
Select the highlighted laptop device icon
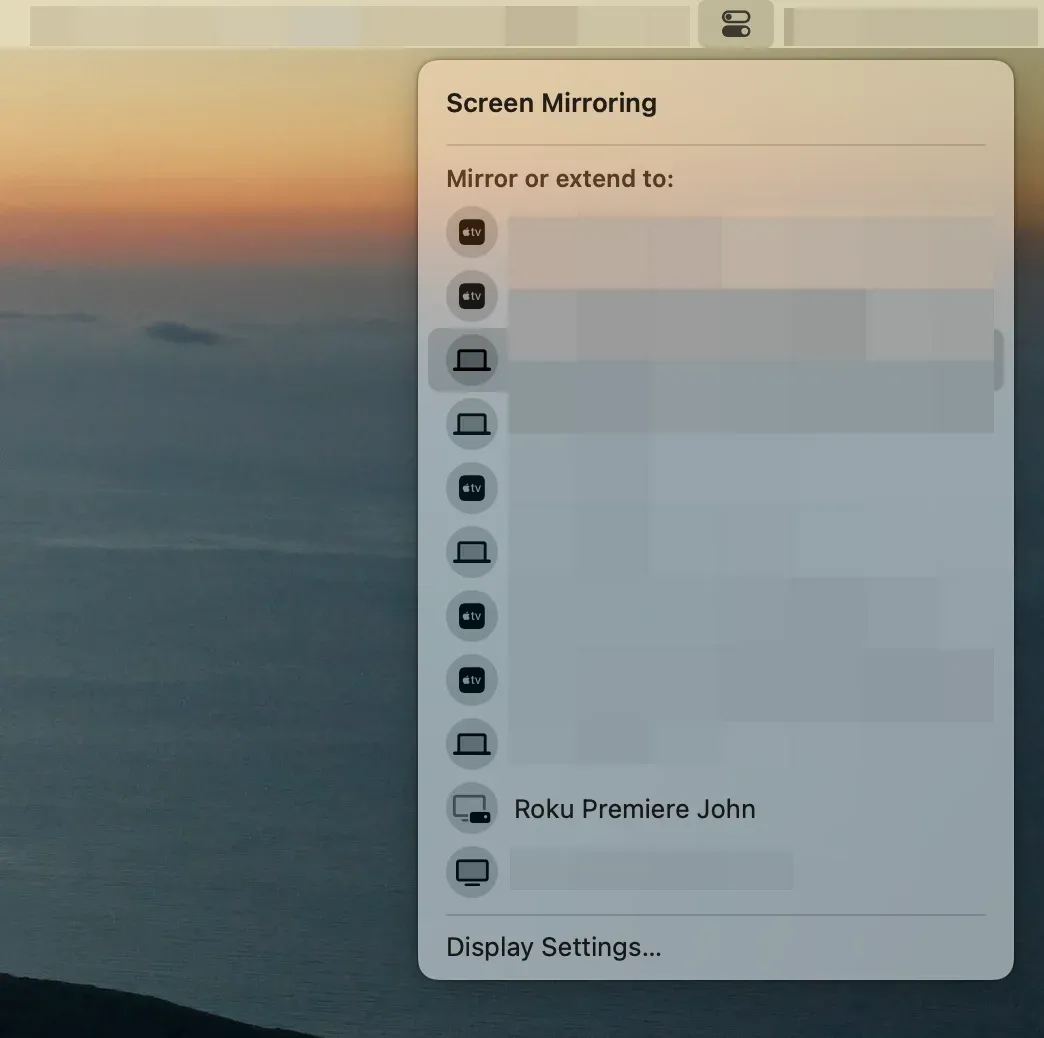[x=471, y=360]
